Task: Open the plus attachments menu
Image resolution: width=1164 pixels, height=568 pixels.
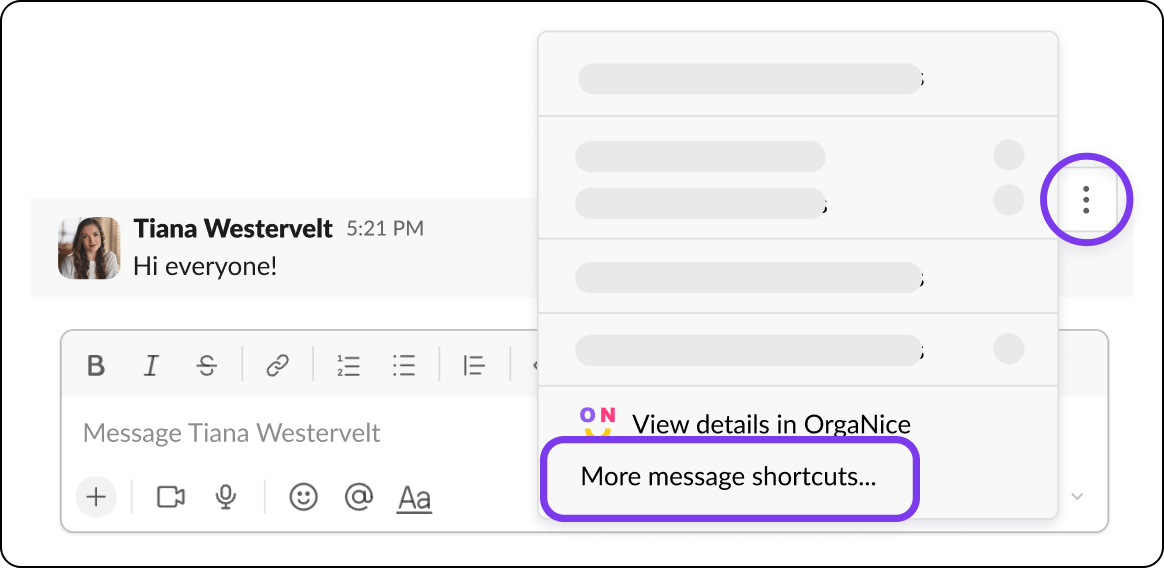Action: tap(97, 497)
